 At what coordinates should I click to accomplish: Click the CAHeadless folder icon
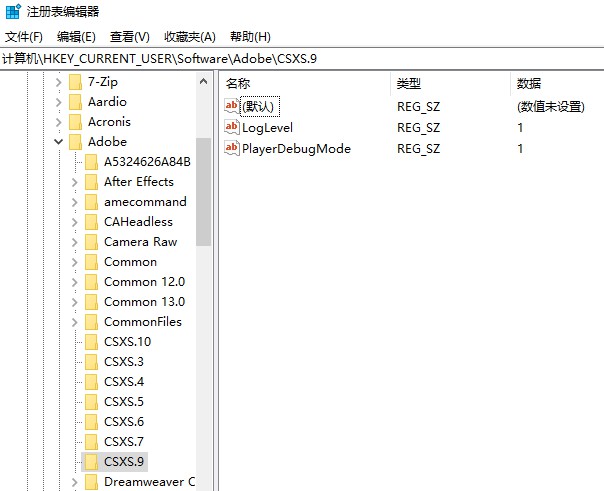click(x=91, y=222)
